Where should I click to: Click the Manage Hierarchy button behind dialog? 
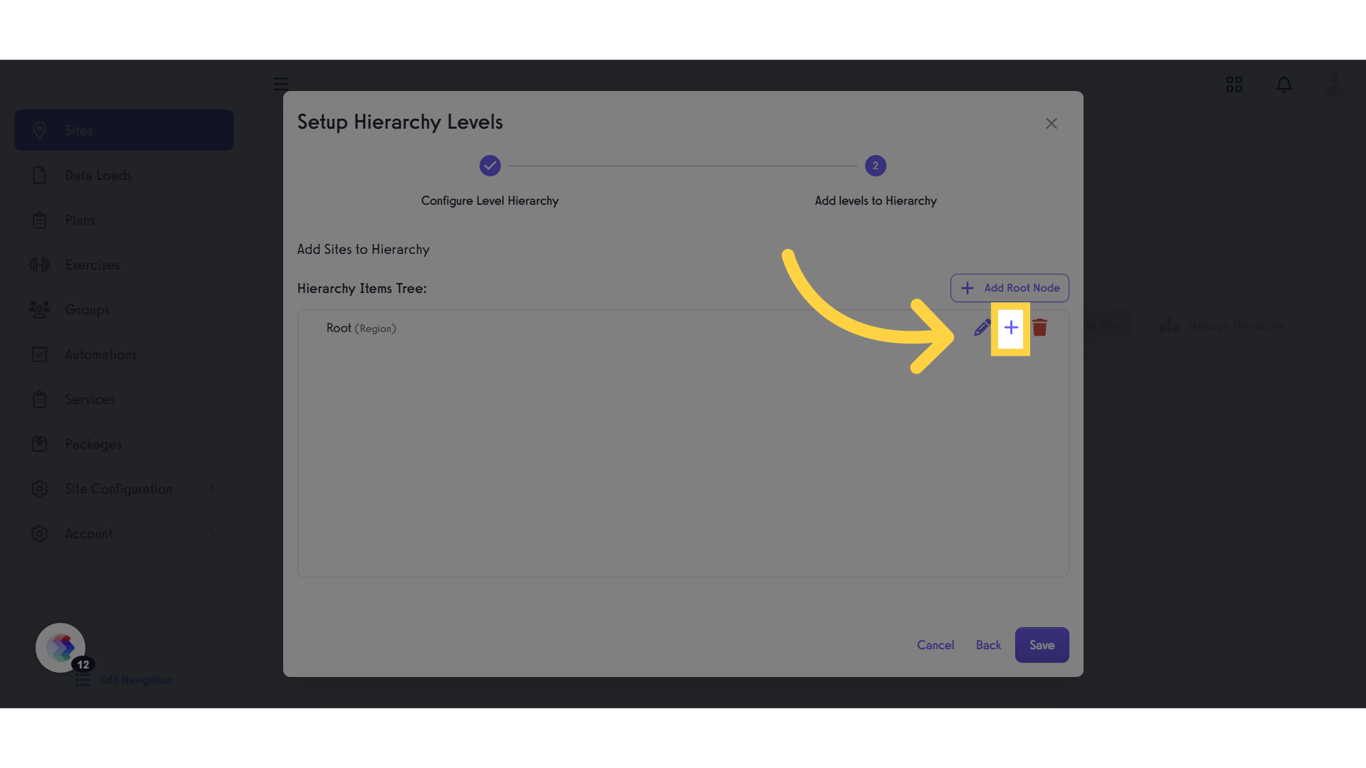point(1222,325)
